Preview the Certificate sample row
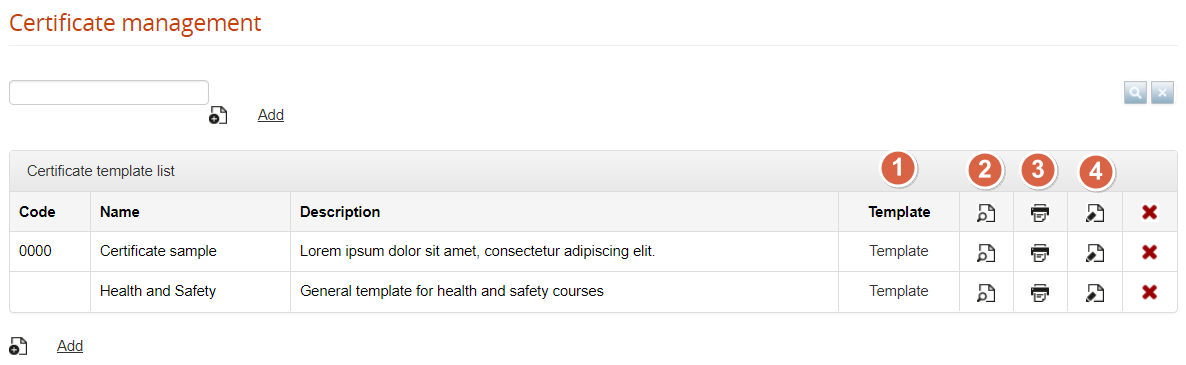1186x365 pixels. tap(986, 252)
